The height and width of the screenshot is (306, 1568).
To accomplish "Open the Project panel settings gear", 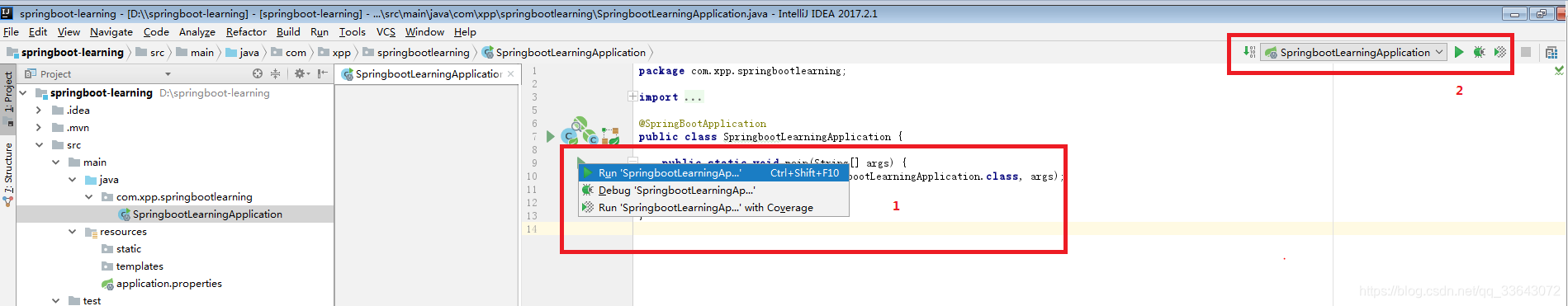I will point(301,73).
